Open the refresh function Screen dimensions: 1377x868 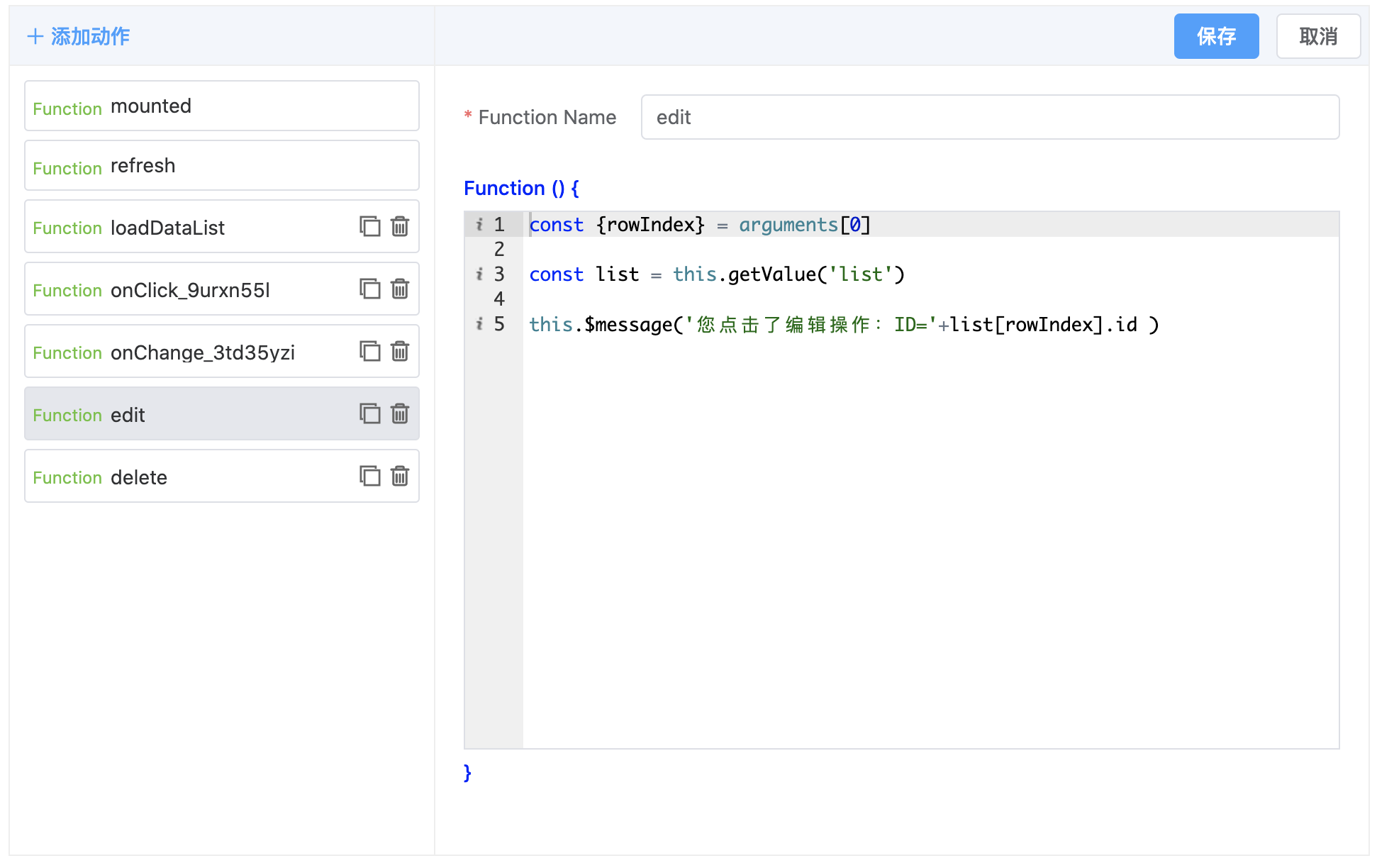click(221, 166)
